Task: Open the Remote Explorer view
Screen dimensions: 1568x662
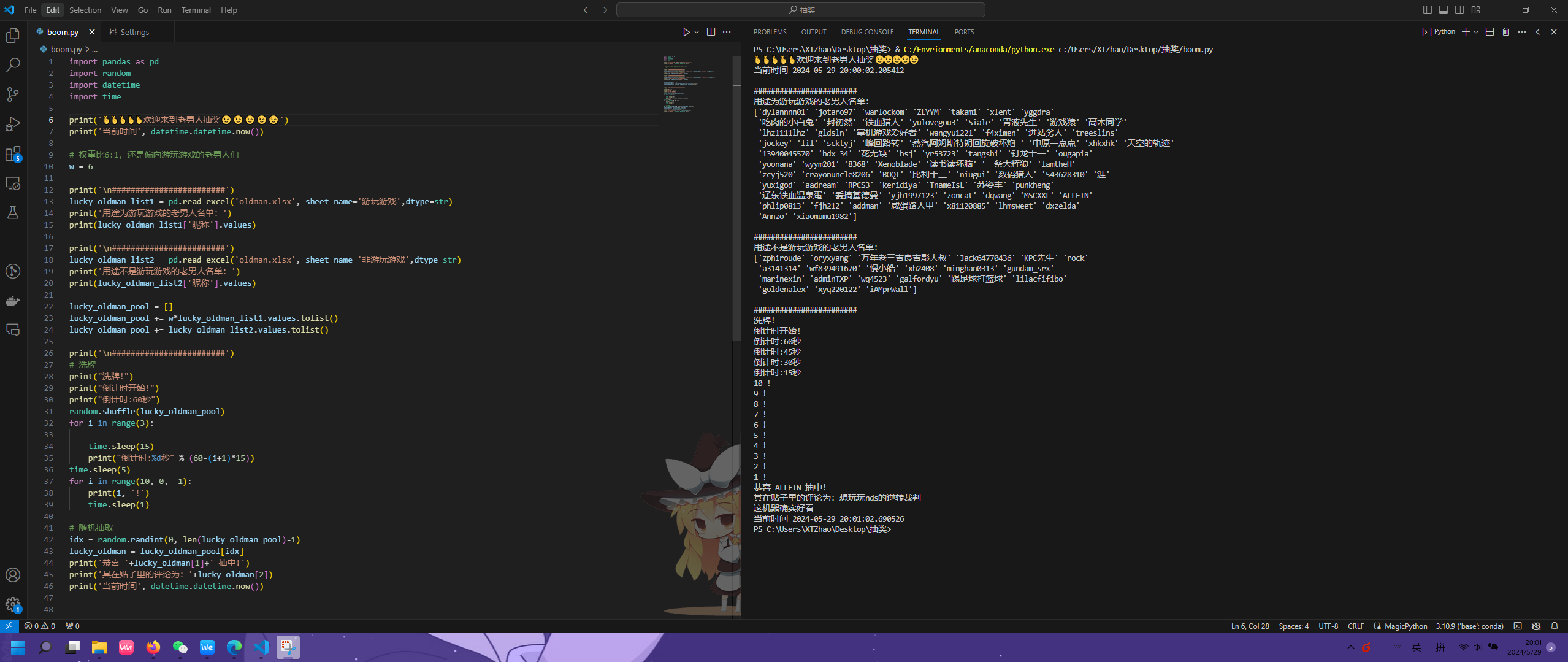Action: click(x=13, y=183)
